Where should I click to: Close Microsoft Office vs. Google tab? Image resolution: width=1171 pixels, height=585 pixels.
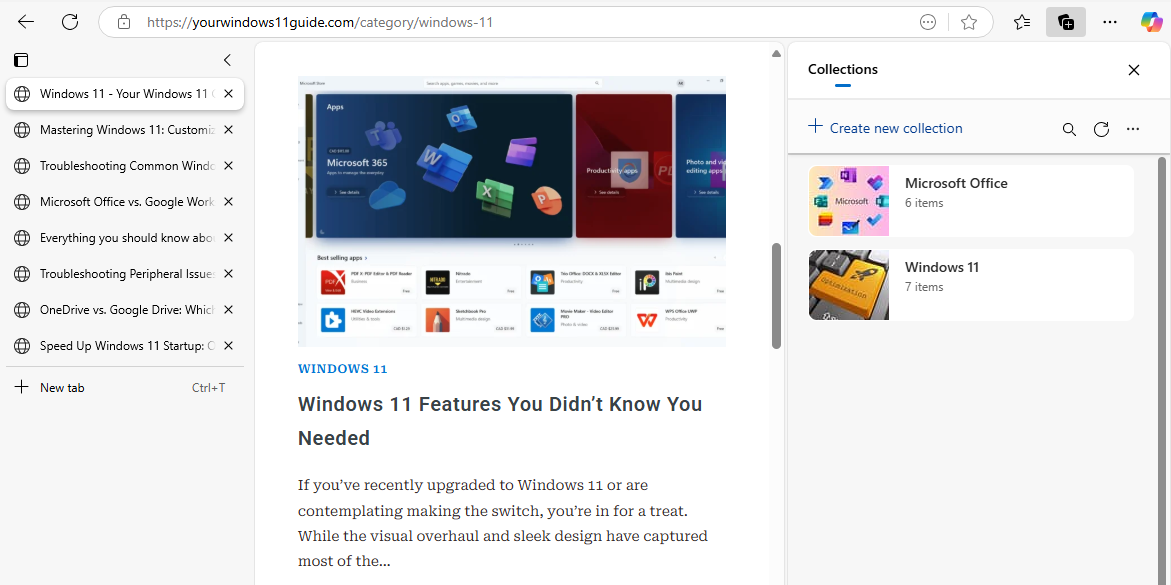(229, 202)
